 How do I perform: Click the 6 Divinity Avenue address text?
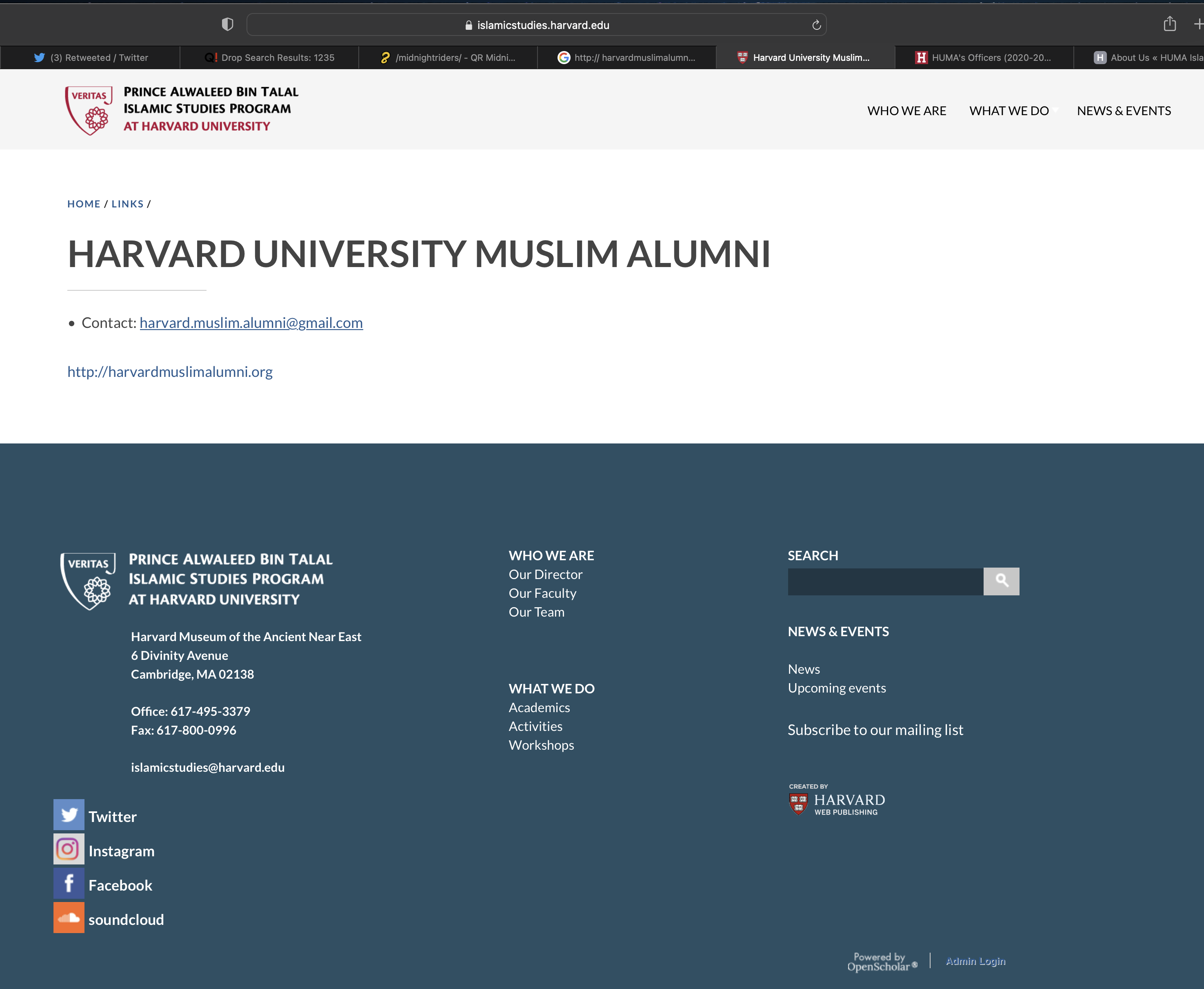[x=179, y=655]
